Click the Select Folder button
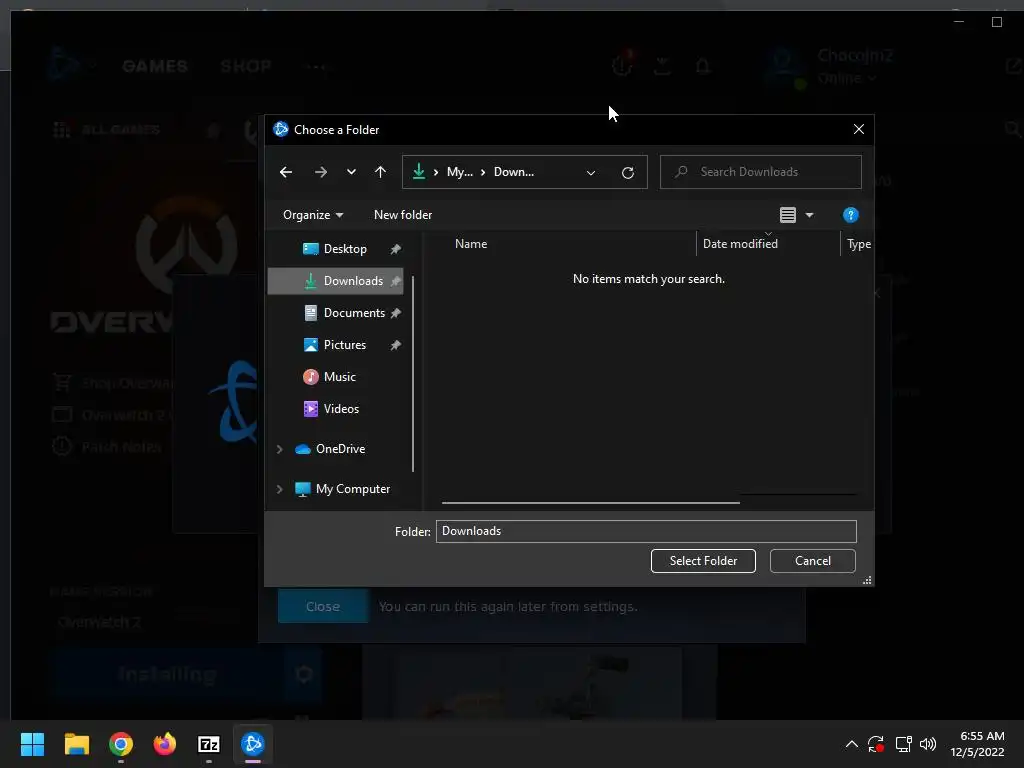 (703, 561)
